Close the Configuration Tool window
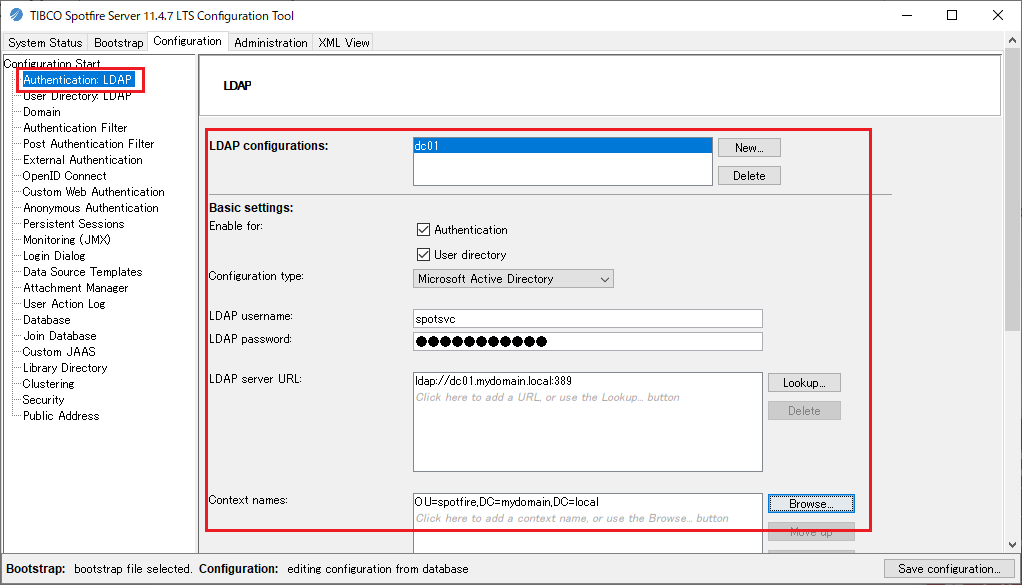 pos(997,15)
